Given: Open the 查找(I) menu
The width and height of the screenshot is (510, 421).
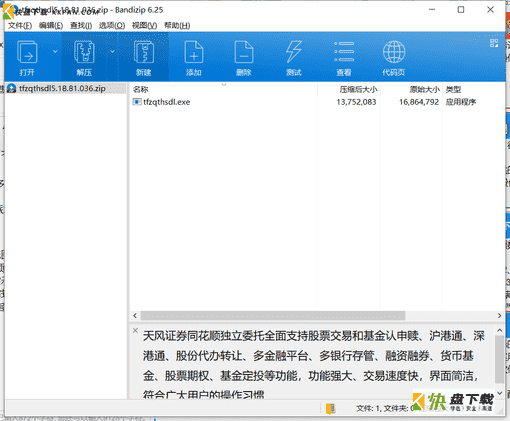Looking at the screenshot, I should pyautogui.click(x=81, y=25).
